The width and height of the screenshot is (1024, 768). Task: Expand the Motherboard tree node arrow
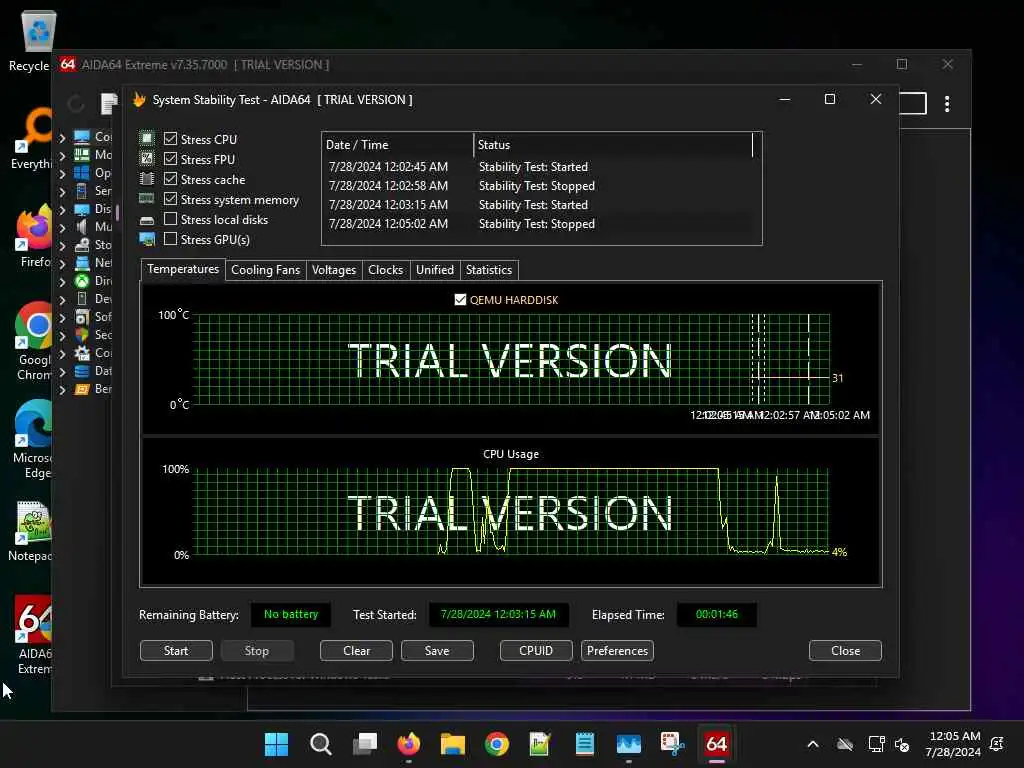[62, 155]
